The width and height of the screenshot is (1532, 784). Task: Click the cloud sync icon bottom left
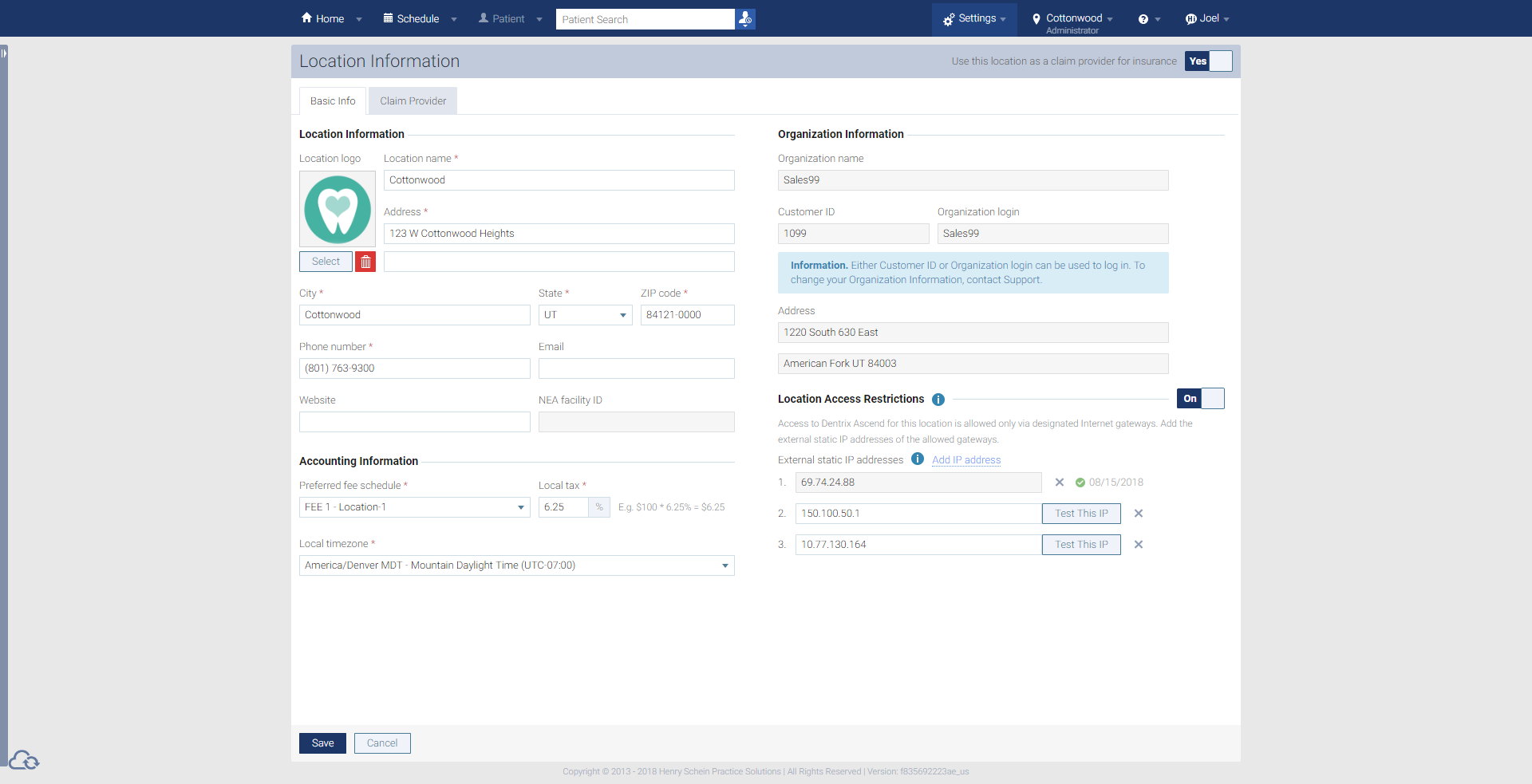pyautogui.click(x=24, y=761)
